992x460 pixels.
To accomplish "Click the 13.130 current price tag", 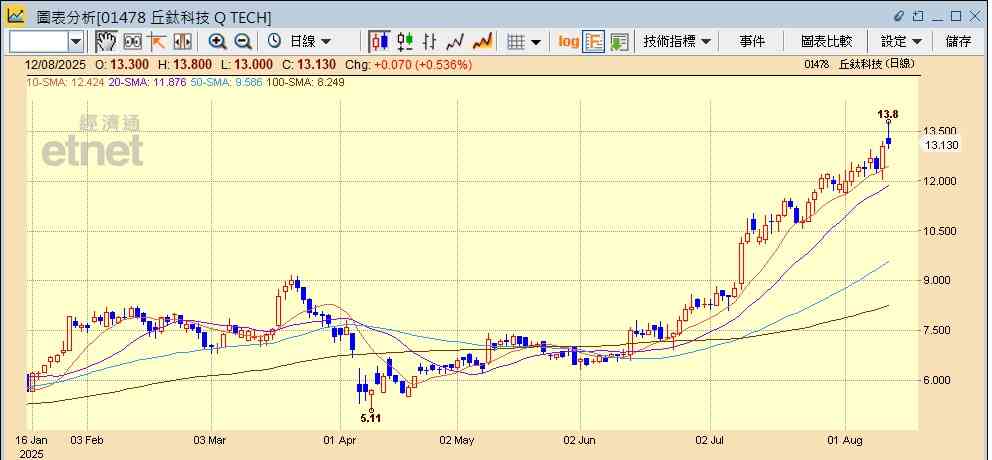I will (x=941, y=146).
